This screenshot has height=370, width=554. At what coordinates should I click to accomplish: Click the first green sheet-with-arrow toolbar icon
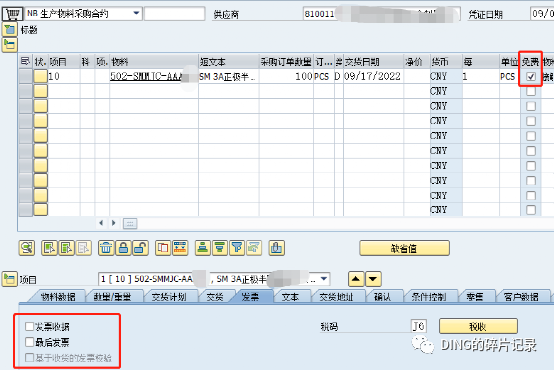[x=49, y=248]
